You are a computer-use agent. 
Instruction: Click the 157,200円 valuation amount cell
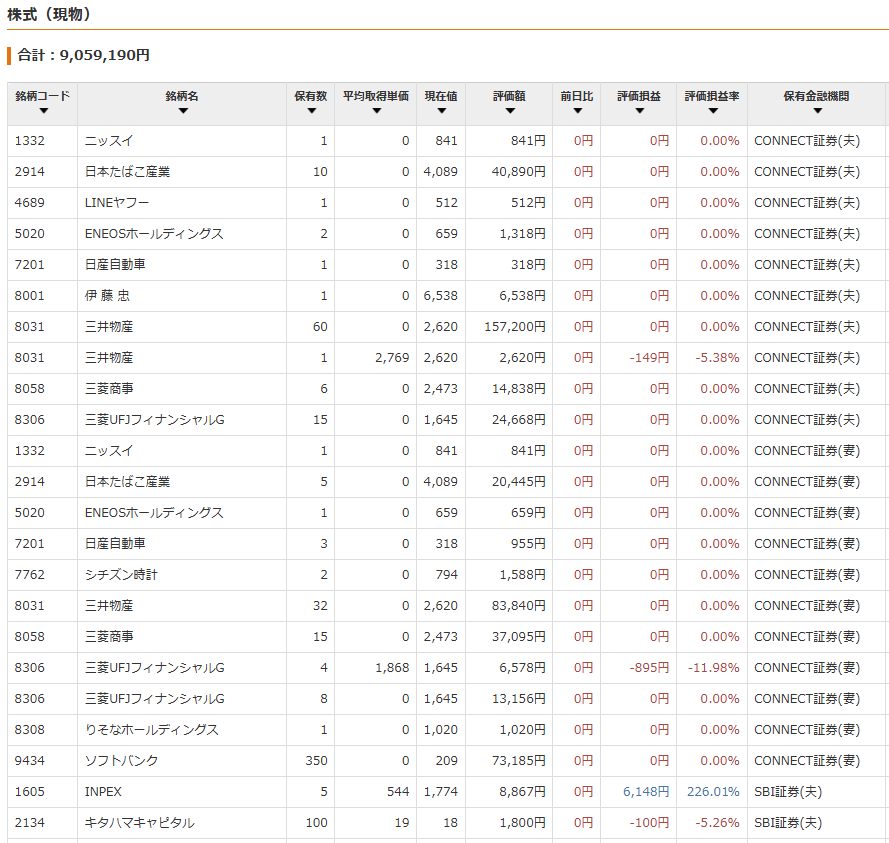509,327
